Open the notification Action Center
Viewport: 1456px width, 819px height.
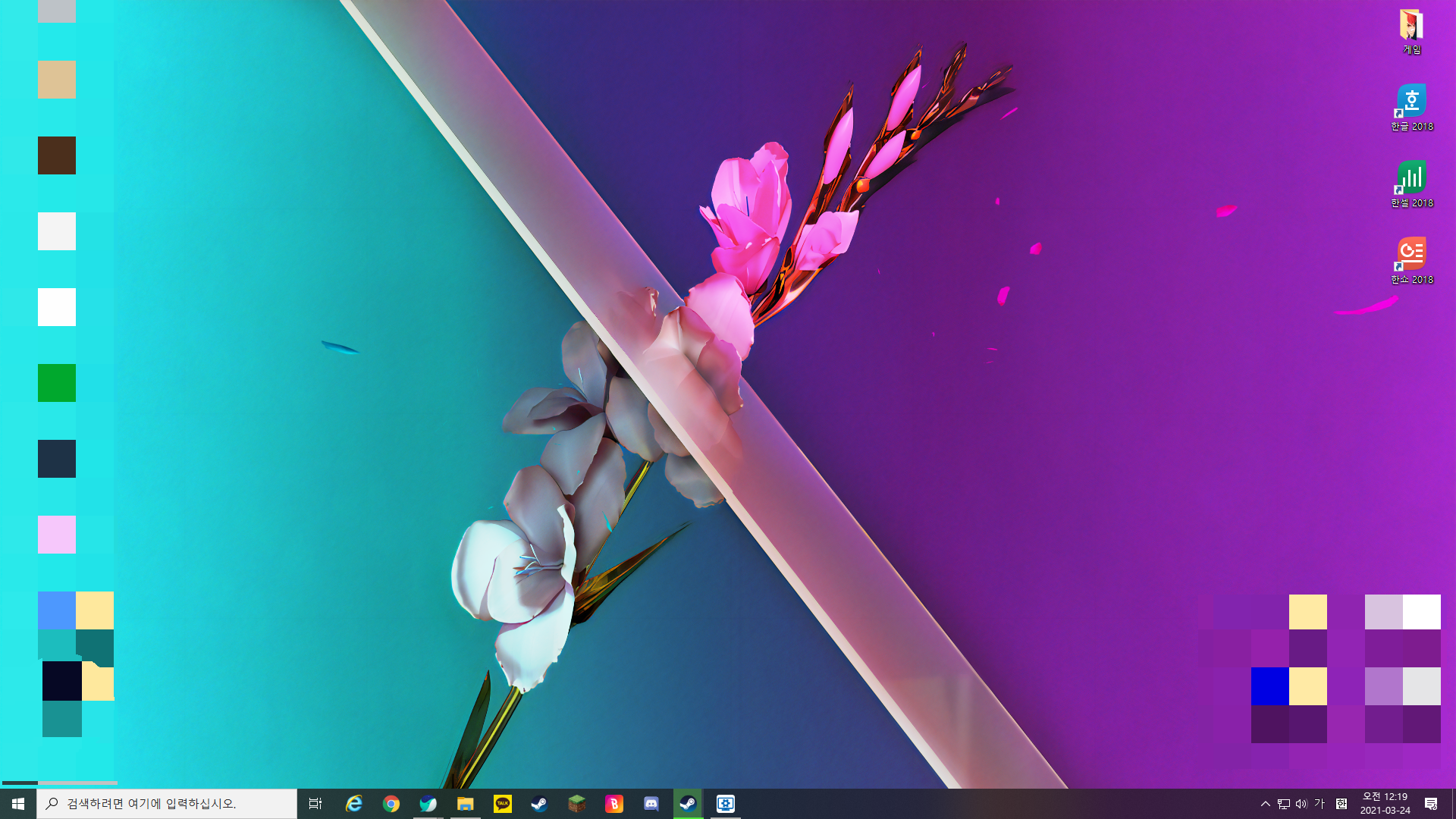point(1431,804)
